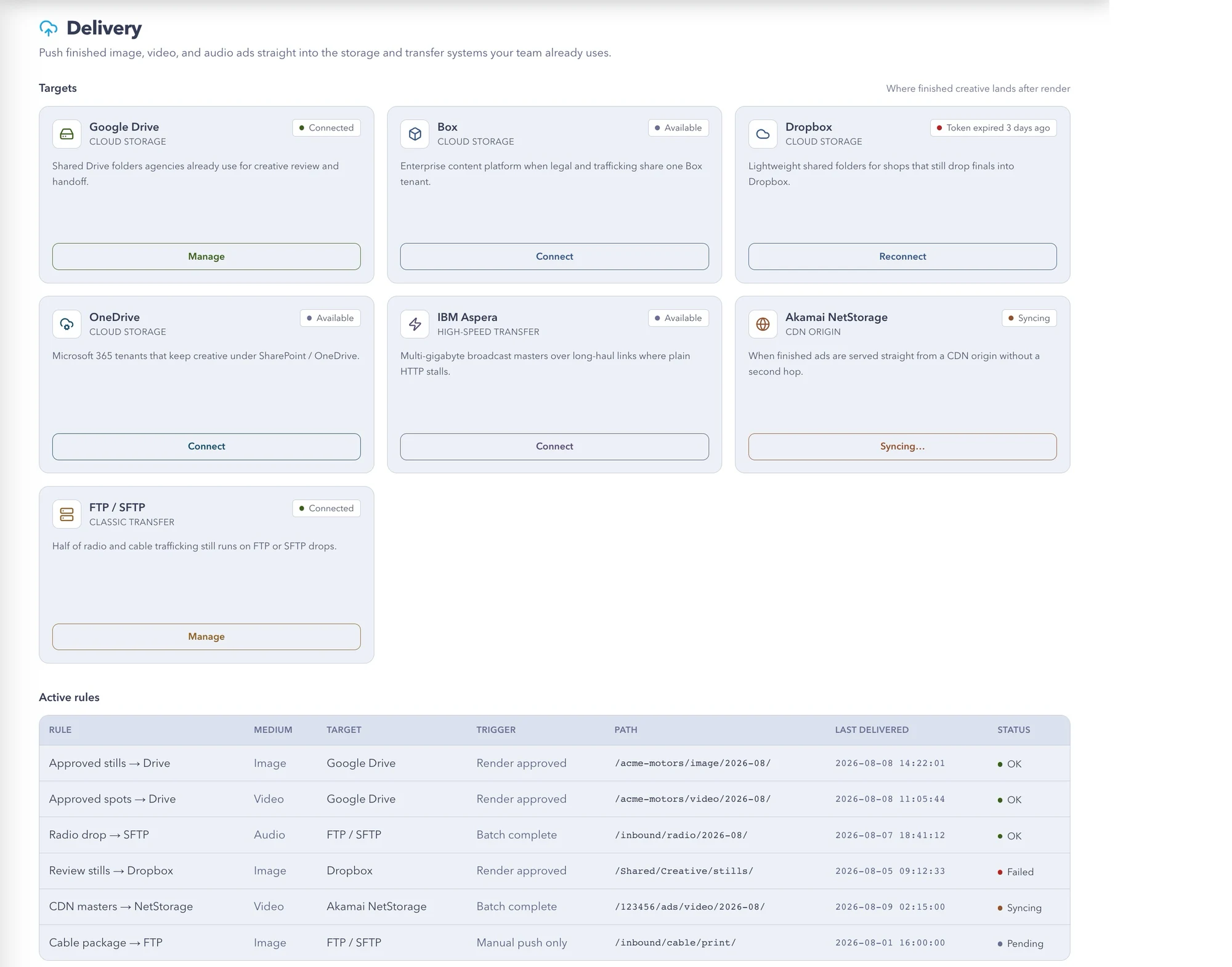1232x967 pixels.
Task: Click the RULE column header
Action: (x=60, y=730)
